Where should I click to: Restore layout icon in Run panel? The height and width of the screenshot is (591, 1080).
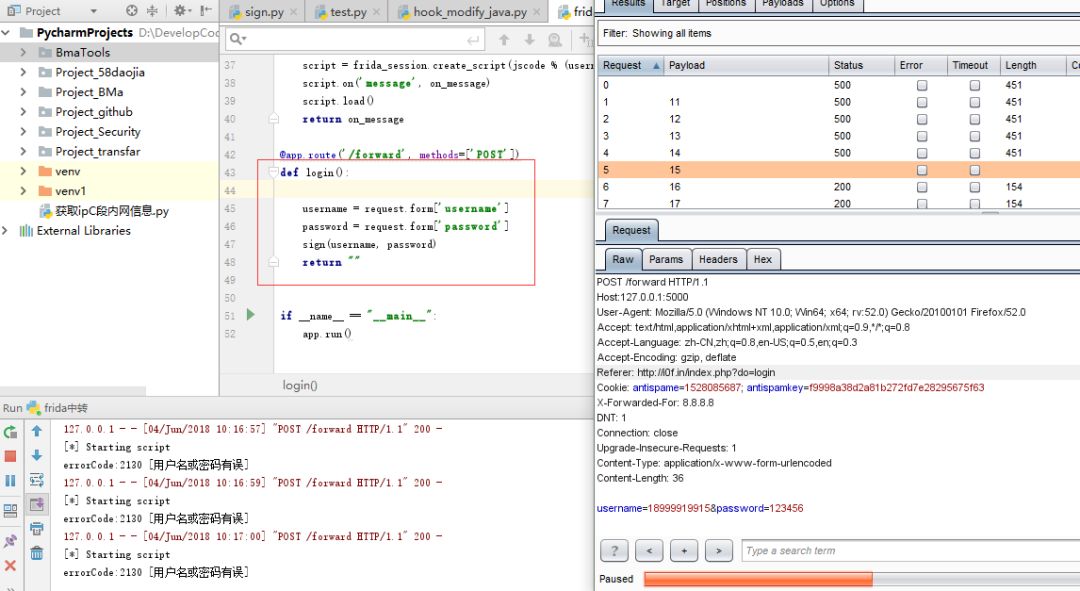(10, 510)
